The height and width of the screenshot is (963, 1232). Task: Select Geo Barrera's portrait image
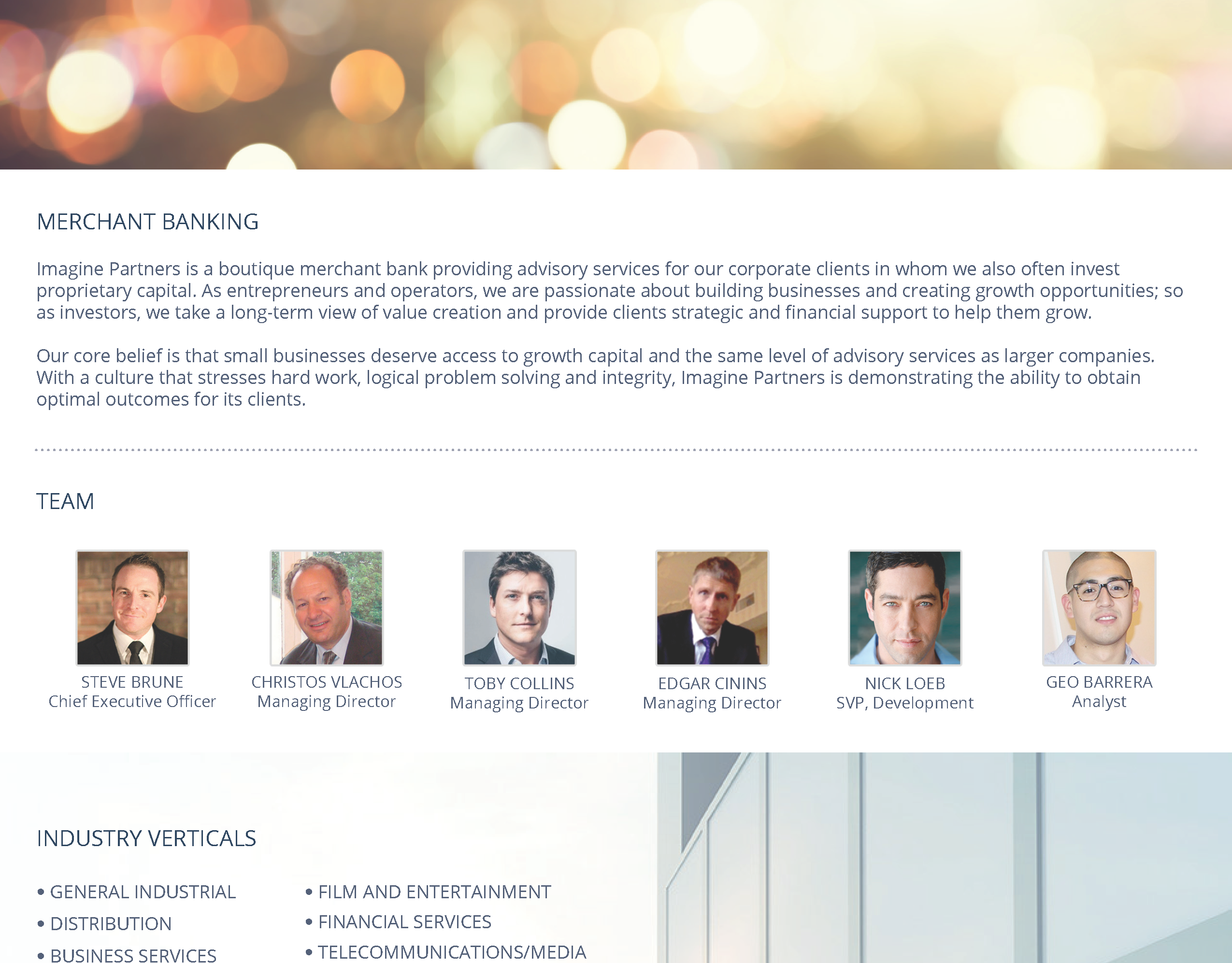(x=1099, y=608)
